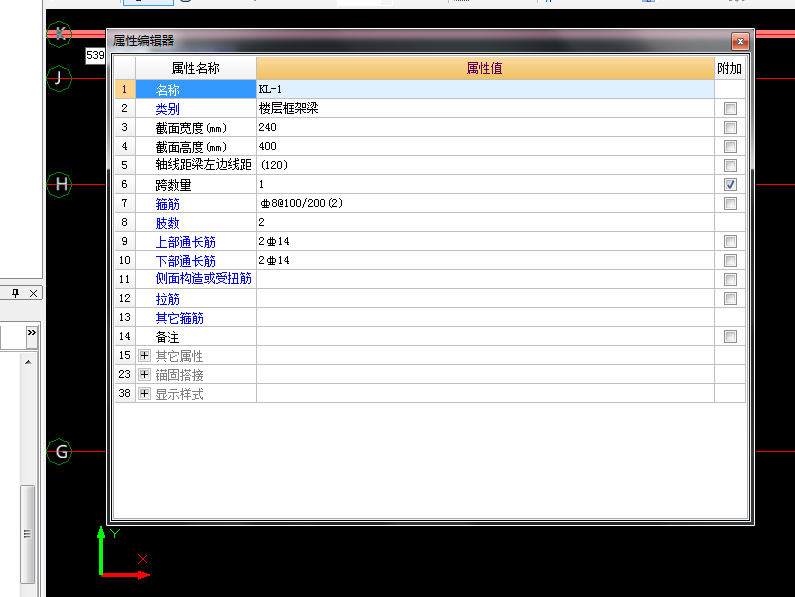The width and height of the screenshot is (795, 597).
Task: Close the 属性编辑器 dialog
Action: [x=740, y=41]
